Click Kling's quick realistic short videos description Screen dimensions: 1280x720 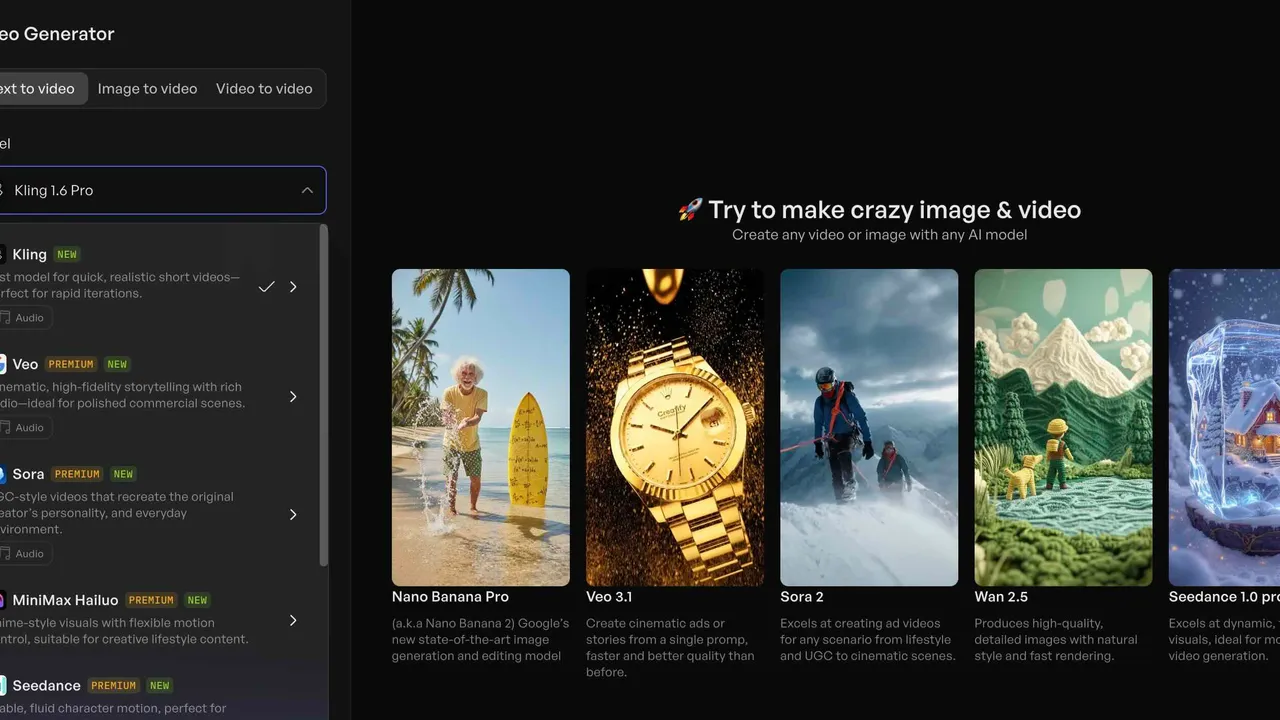pyautogui.click(x=120, y=285)
